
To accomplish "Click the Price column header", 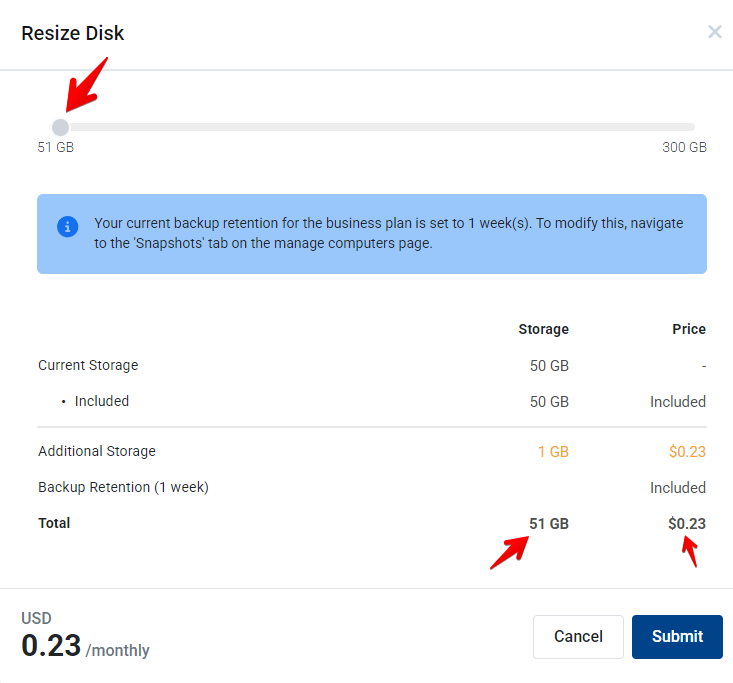I will 688,329.
